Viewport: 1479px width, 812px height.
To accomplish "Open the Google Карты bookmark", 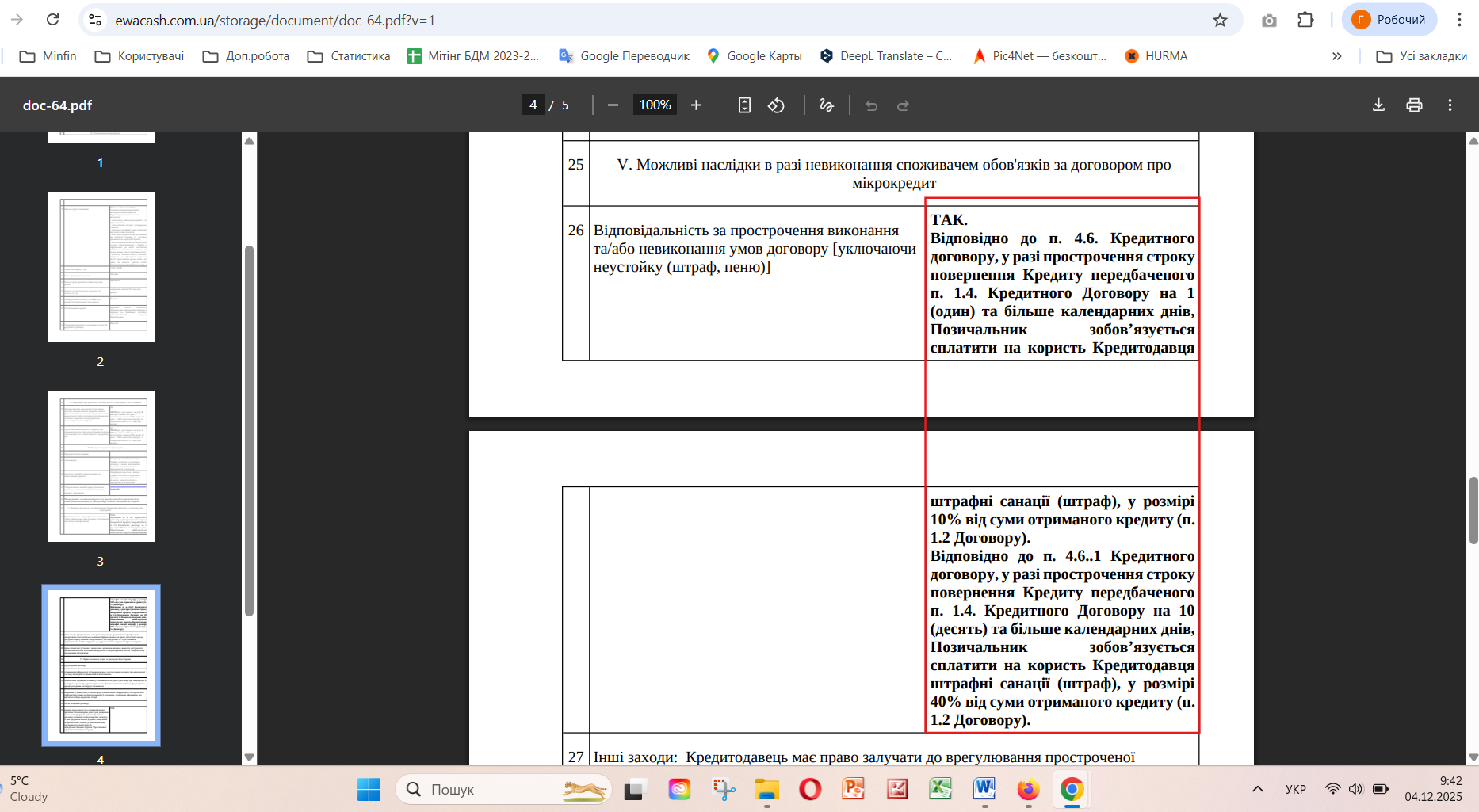I will point(755,56).
